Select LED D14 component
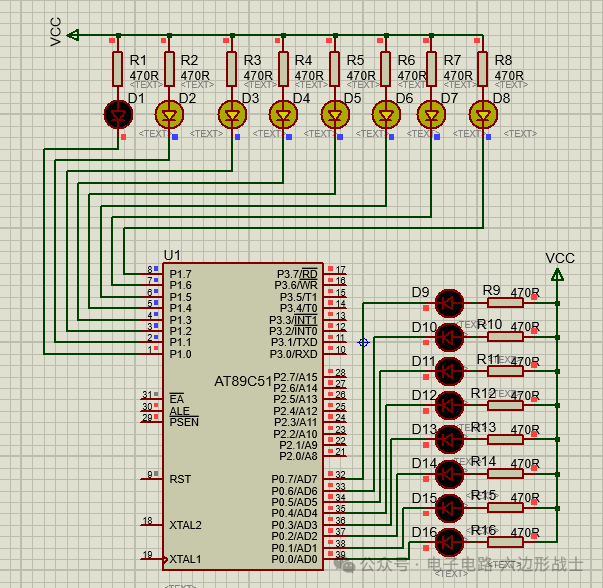 pos(449,474)
